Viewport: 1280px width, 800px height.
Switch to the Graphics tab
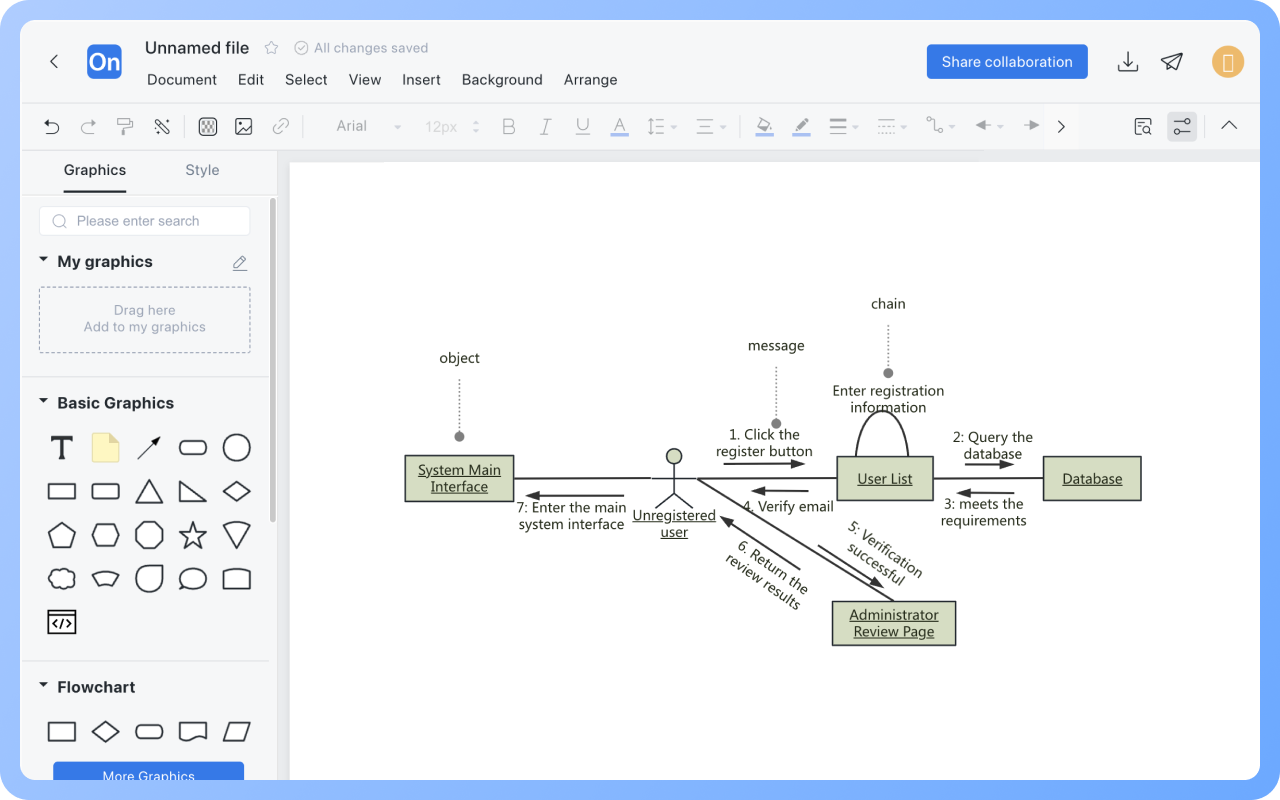95,170
